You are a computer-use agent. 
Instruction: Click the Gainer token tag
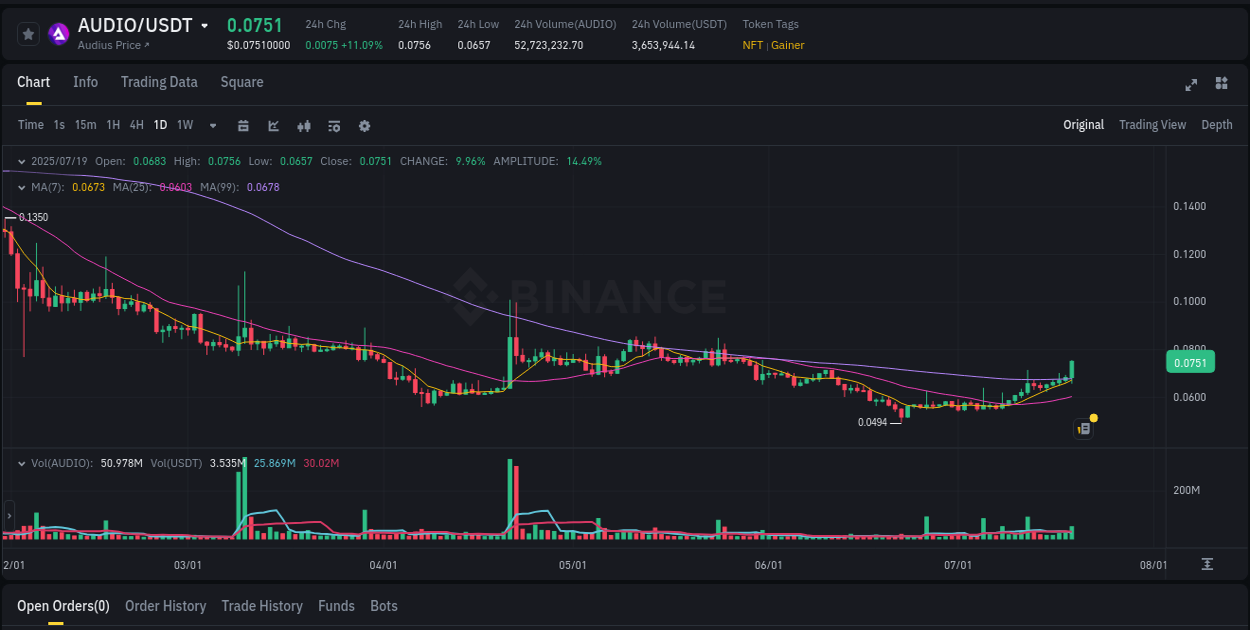[788, 45]
